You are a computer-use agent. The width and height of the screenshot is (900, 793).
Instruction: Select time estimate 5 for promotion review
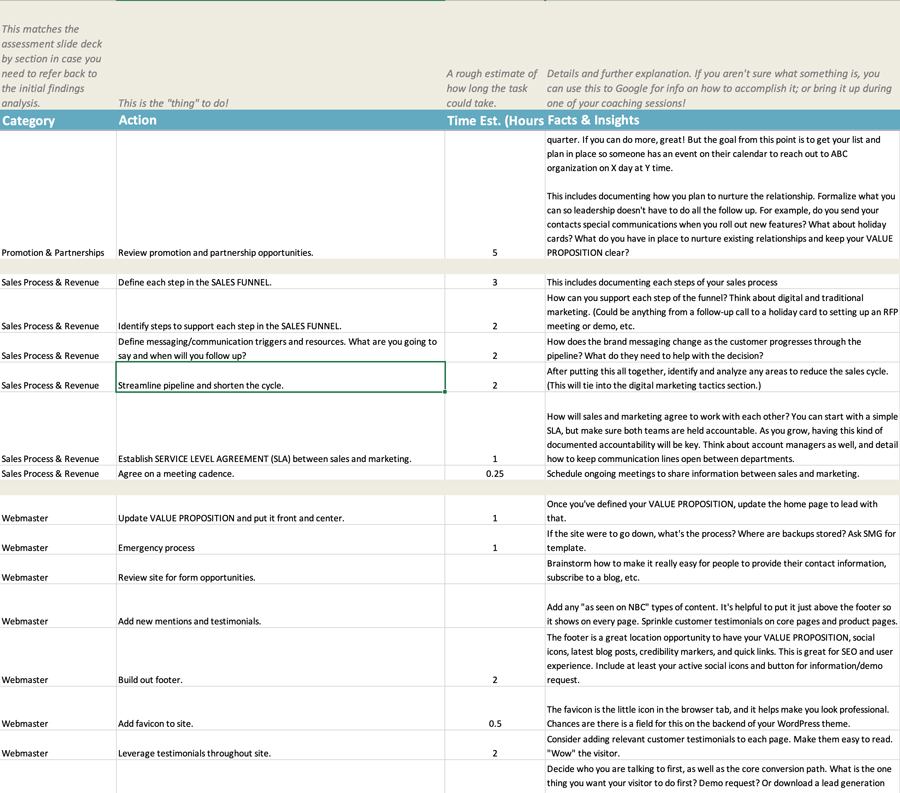(495, 195)
